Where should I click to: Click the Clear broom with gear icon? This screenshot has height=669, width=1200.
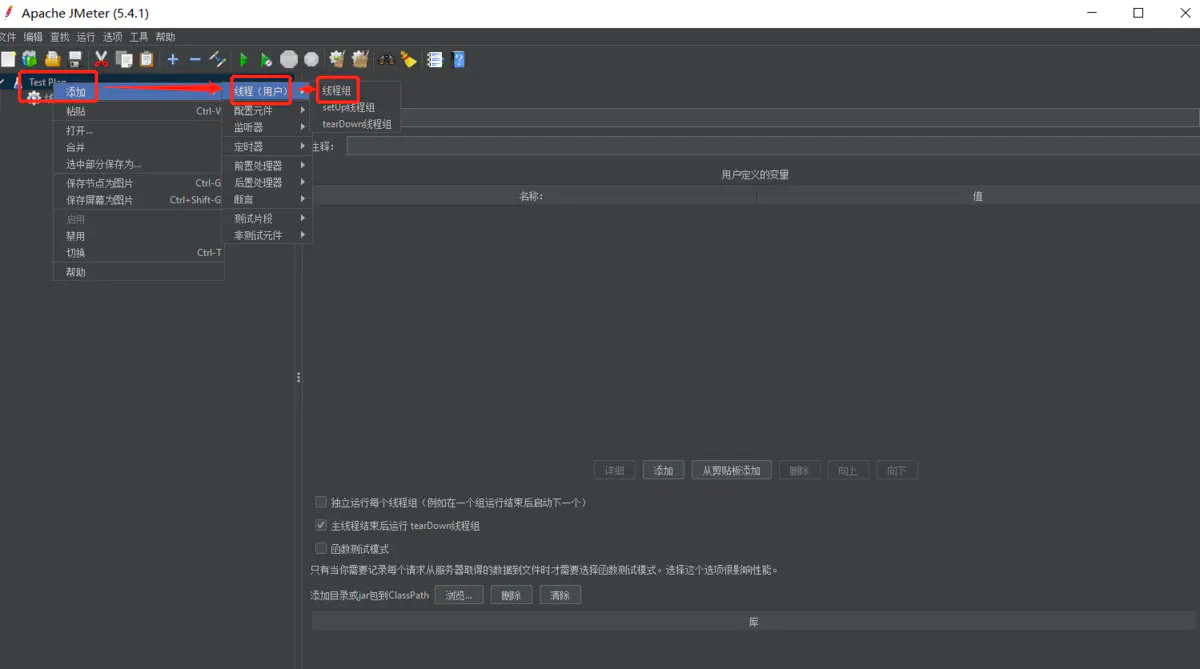click(337, 59)
